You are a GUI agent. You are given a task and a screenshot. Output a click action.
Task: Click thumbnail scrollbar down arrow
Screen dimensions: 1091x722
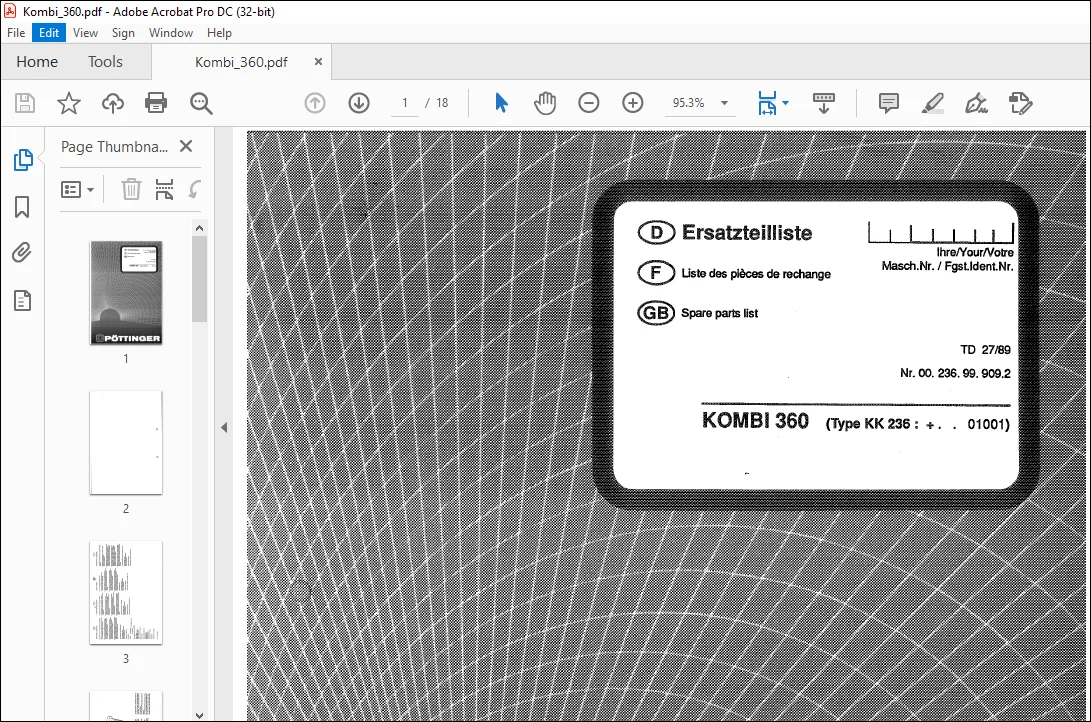point(200,715)
